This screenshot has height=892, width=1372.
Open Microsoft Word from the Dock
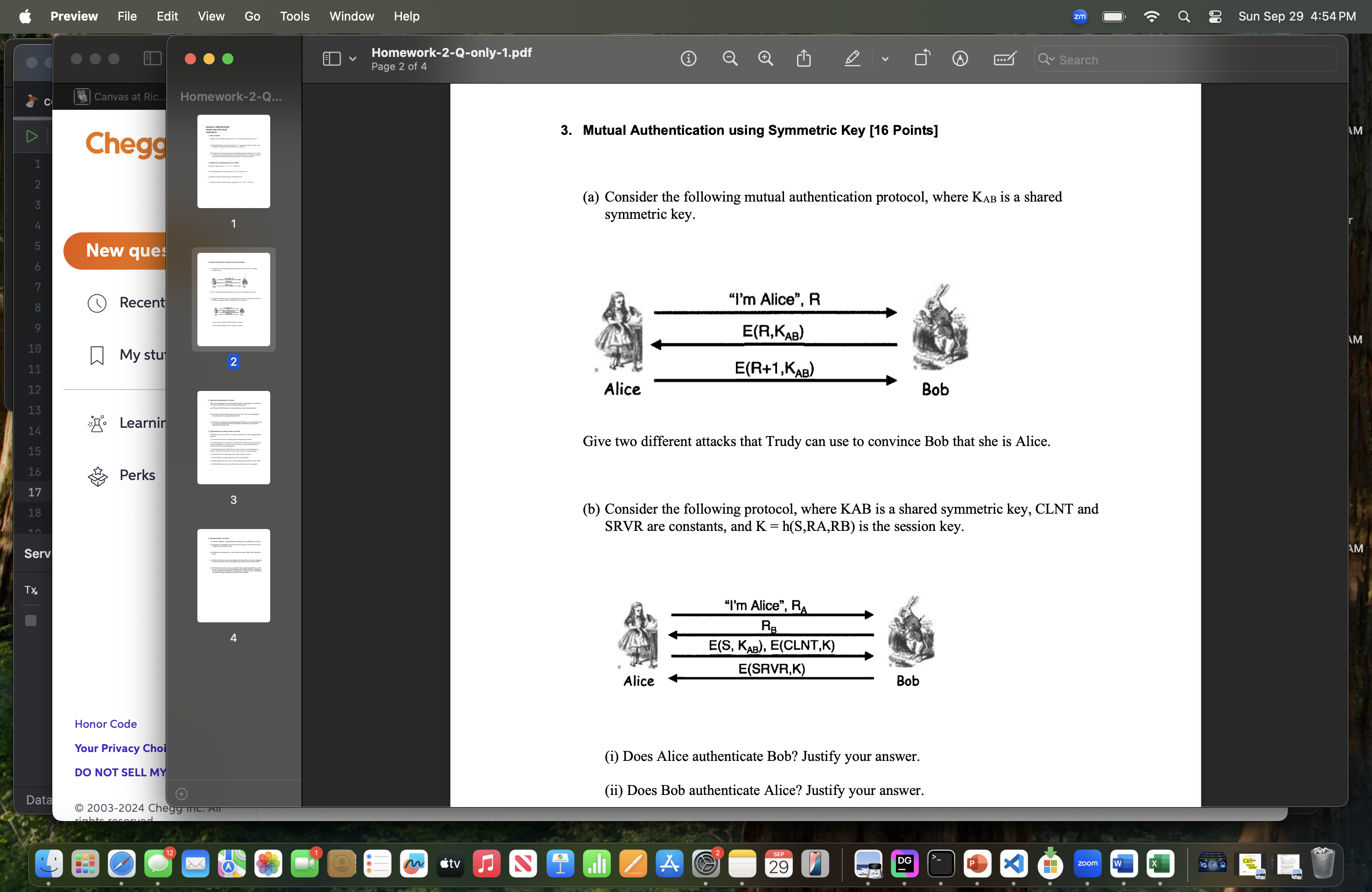[x=1124, y=864]
